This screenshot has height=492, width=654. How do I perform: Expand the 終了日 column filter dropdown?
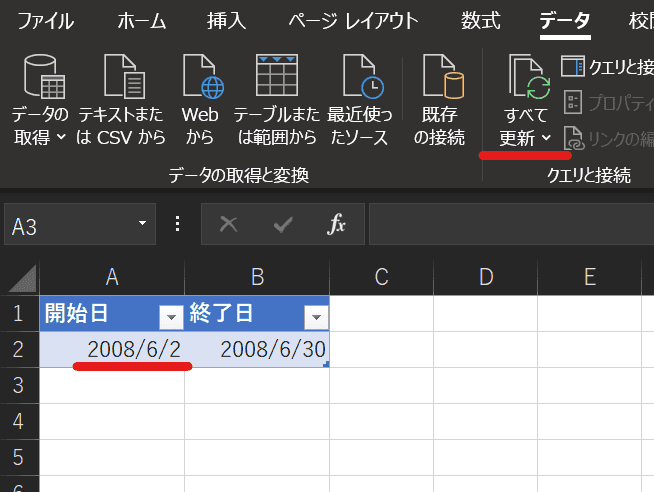click(x=316, y=317)
